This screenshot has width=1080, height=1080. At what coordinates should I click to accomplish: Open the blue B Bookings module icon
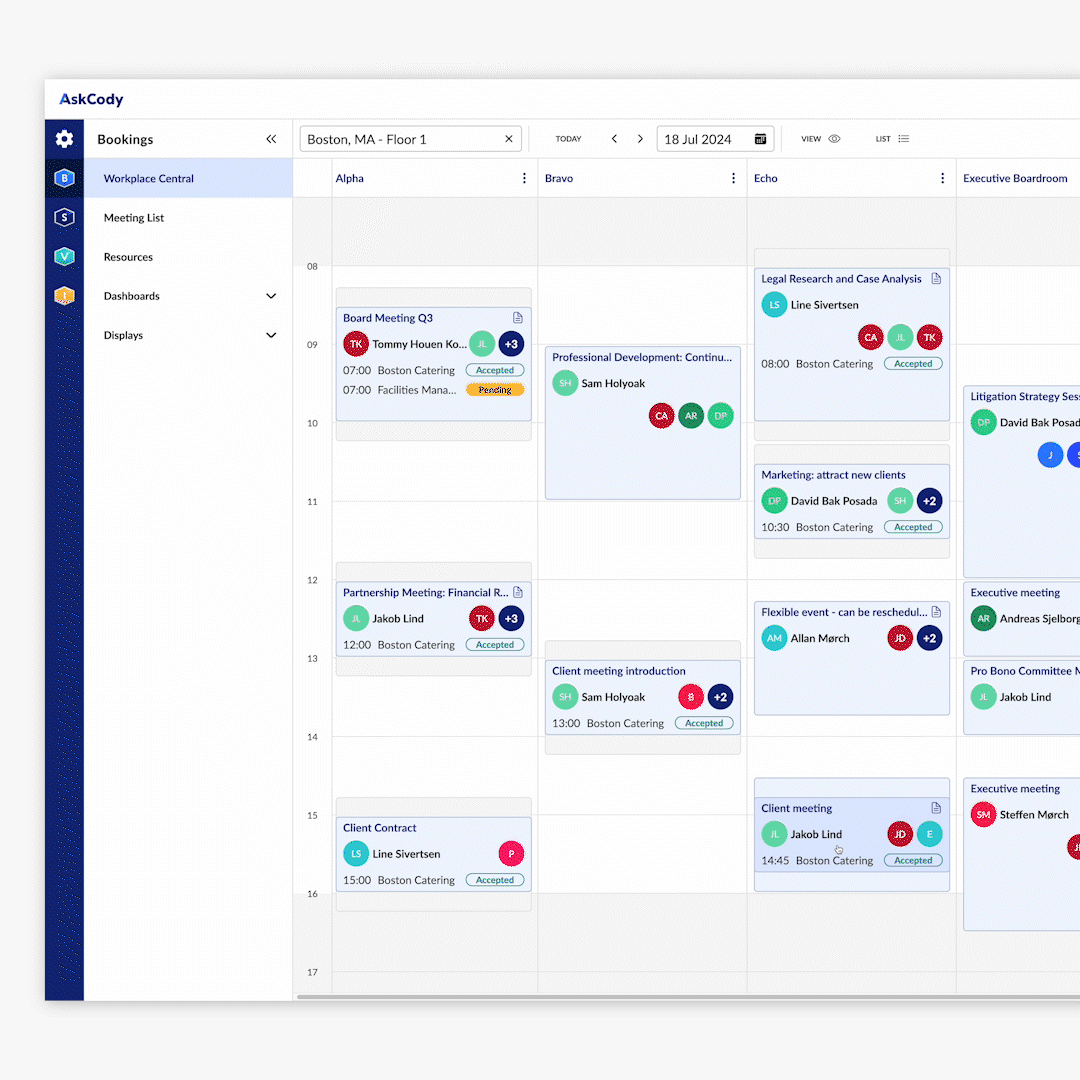(65, 178)
